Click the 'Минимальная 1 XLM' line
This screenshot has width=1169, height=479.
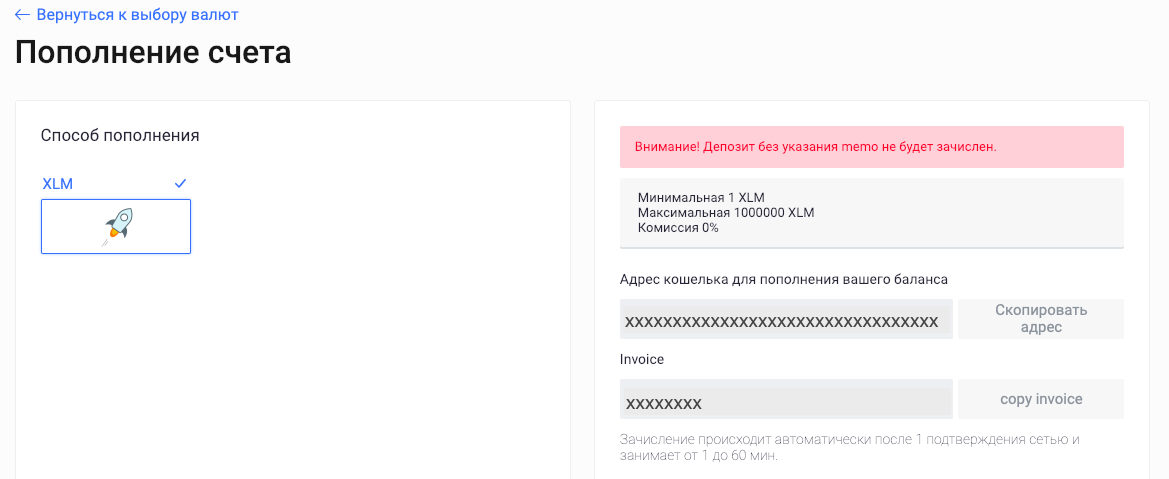pos(701,198)
